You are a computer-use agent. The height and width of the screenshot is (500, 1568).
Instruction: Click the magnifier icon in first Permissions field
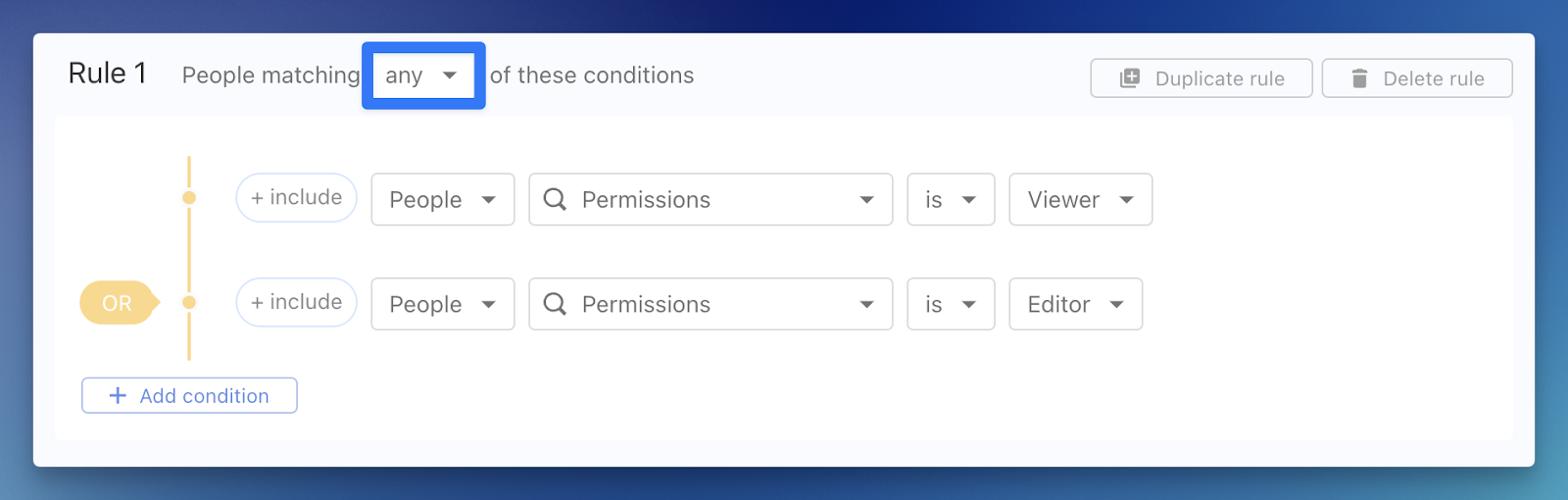point(555,199)
